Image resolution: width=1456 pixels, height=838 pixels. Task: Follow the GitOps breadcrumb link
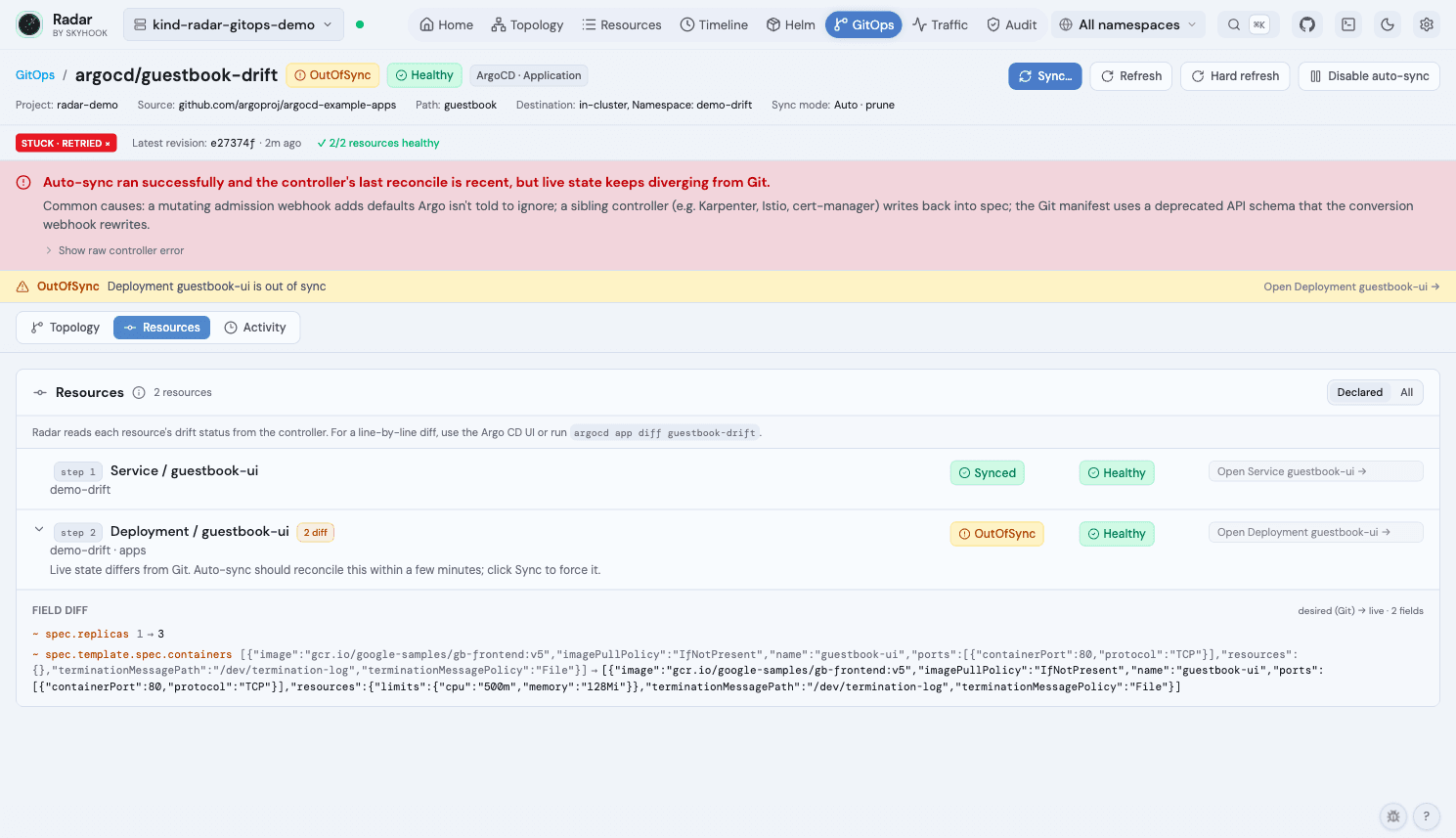[x=35, y=75]
